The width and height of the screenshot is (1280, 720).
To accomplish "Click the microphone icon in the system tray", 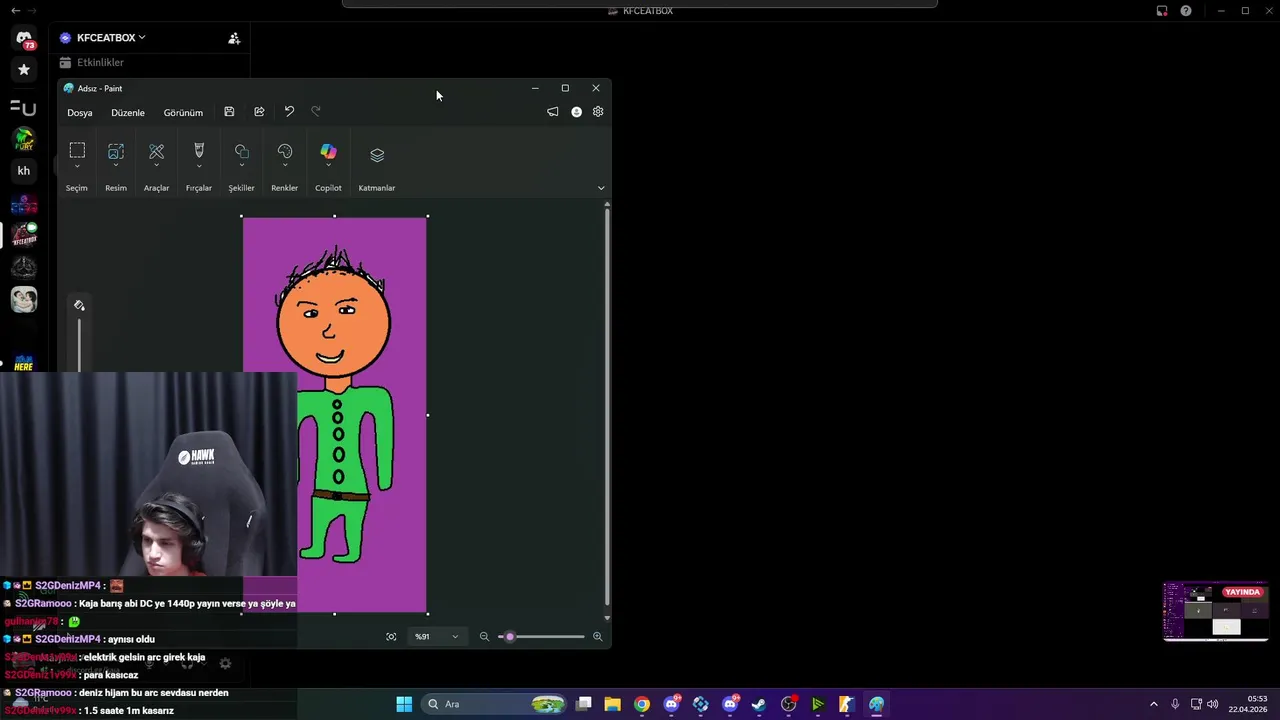I will pos(1175,704).
